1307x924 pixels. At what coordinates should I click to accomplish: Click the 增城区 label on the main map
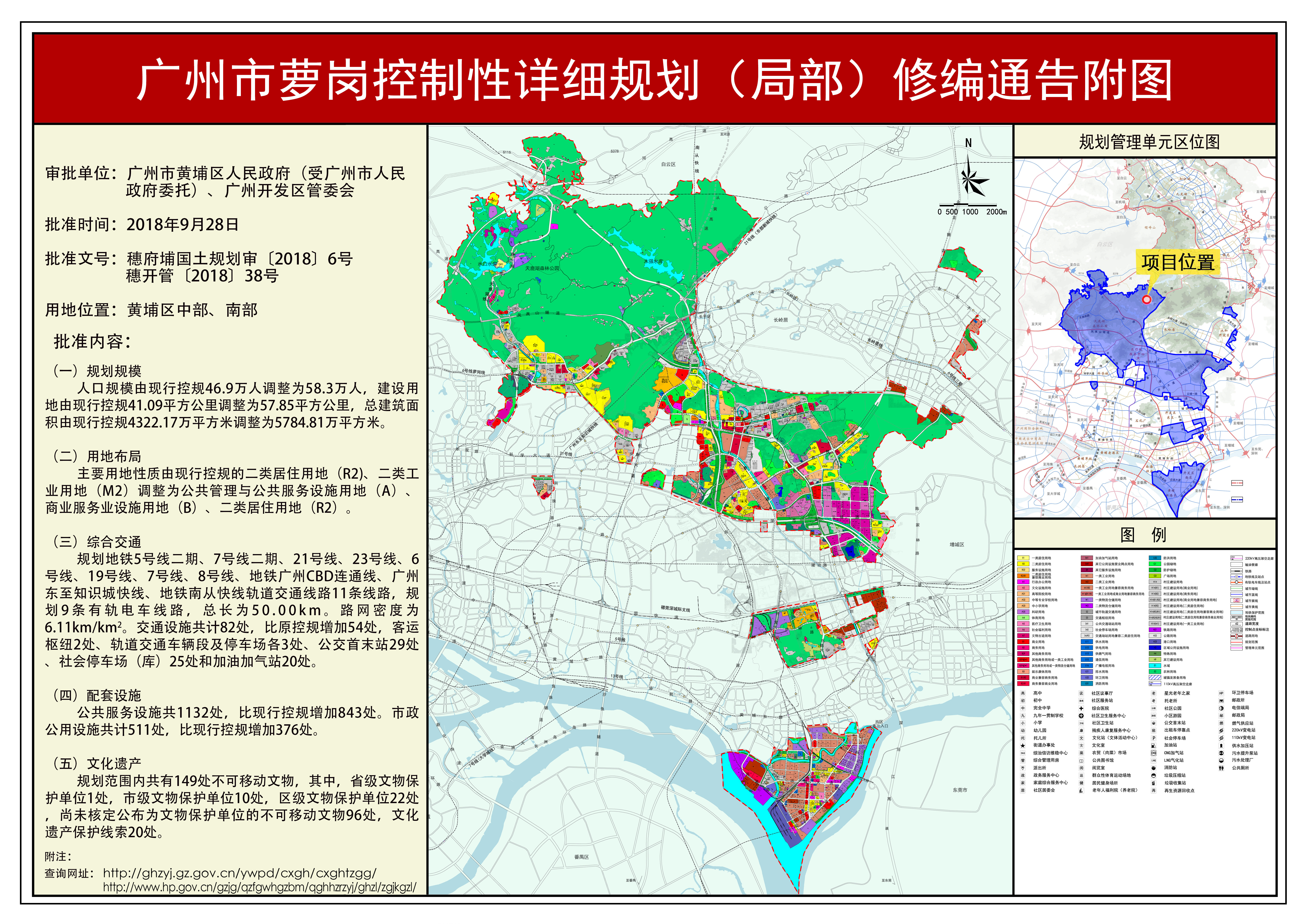pyautogui.click(x=957, y=545)
